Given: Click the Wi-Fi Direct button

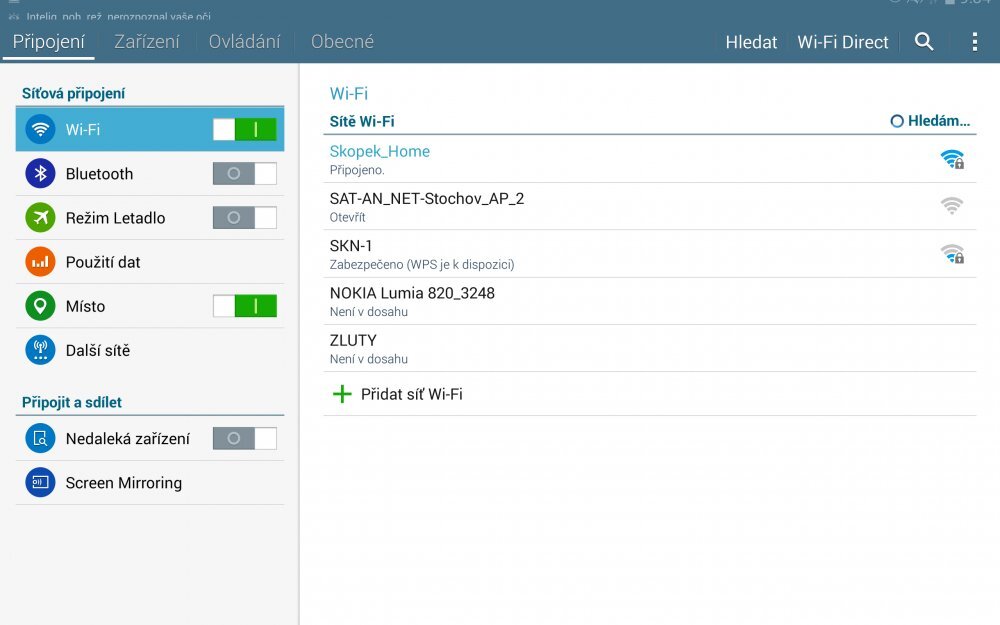Looking at the screenshot, I should click(843, 41).
